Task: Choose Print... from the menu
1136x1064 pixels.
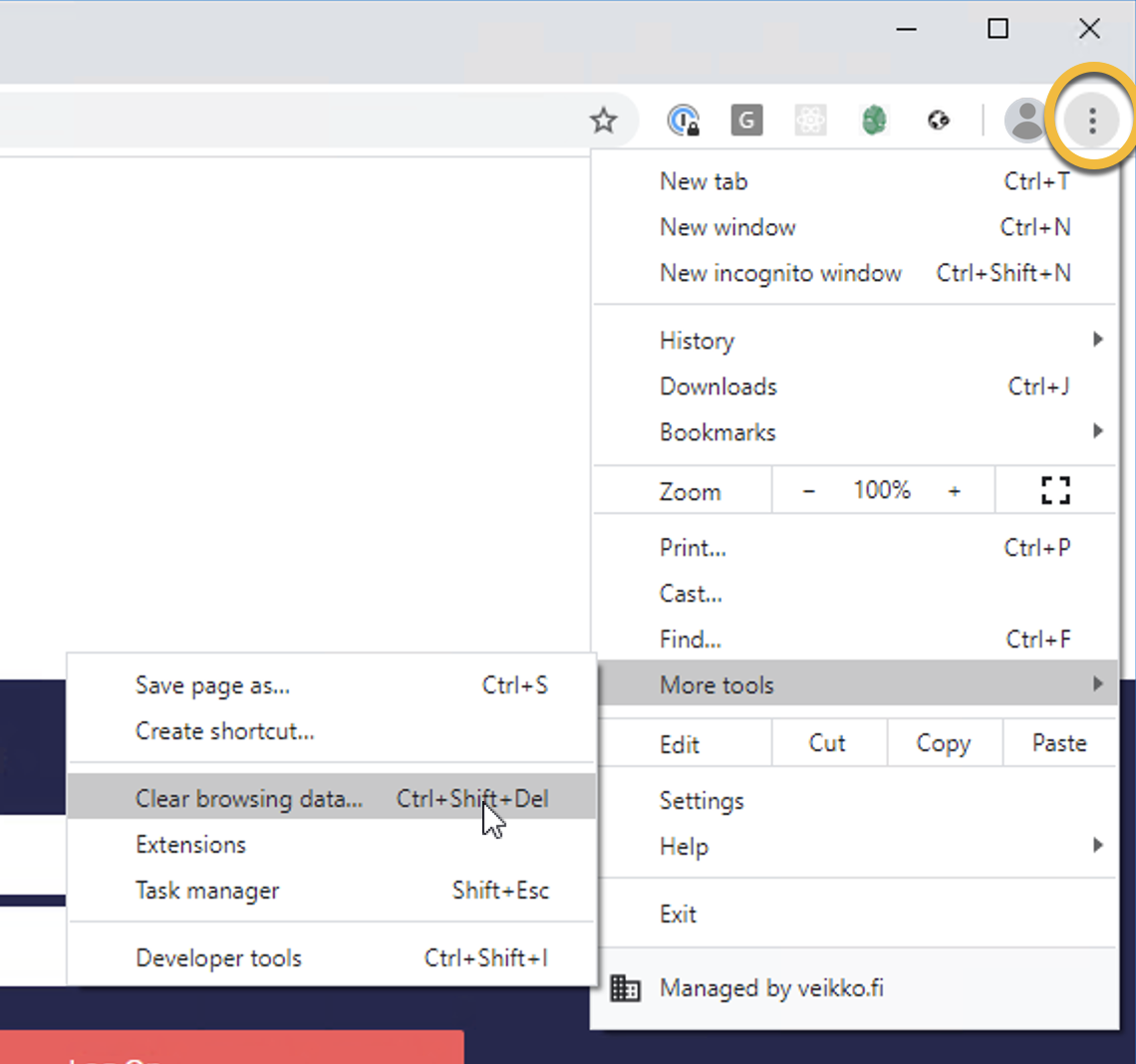Action: point(856,548)
